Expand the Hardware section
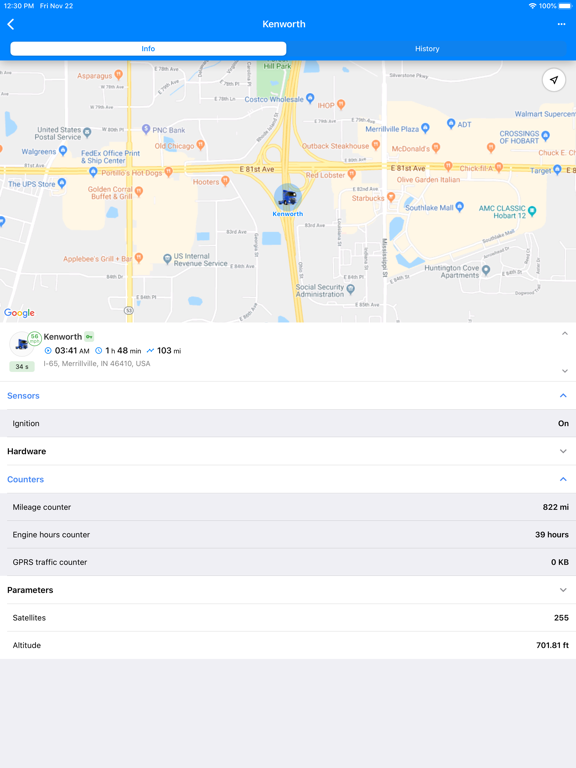Image resolution: width=576 pixels, height=768 pixels. point(563,451)
